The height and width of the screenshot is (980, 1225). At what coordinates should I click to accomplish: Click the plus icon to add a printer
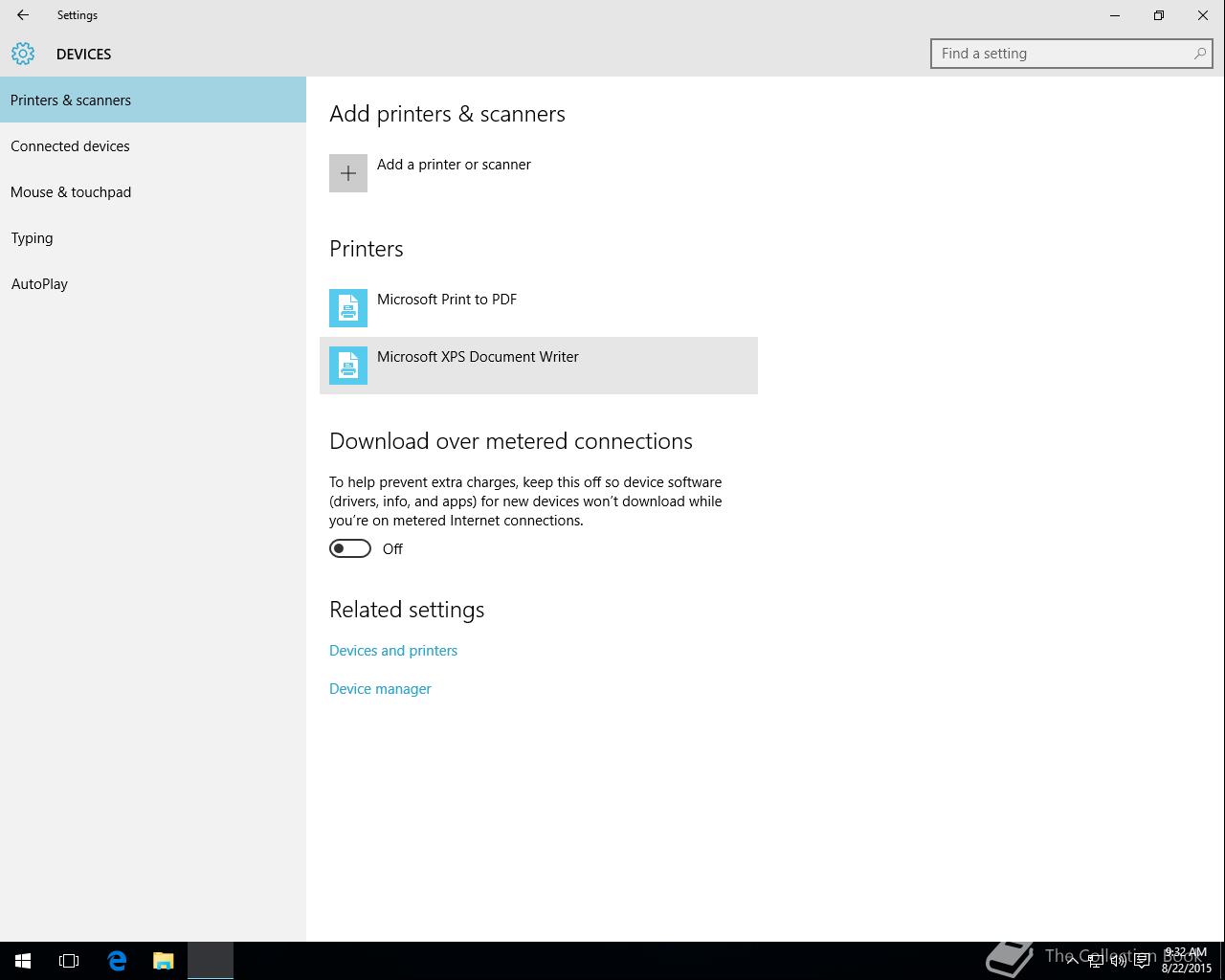(x=348, y=173)
